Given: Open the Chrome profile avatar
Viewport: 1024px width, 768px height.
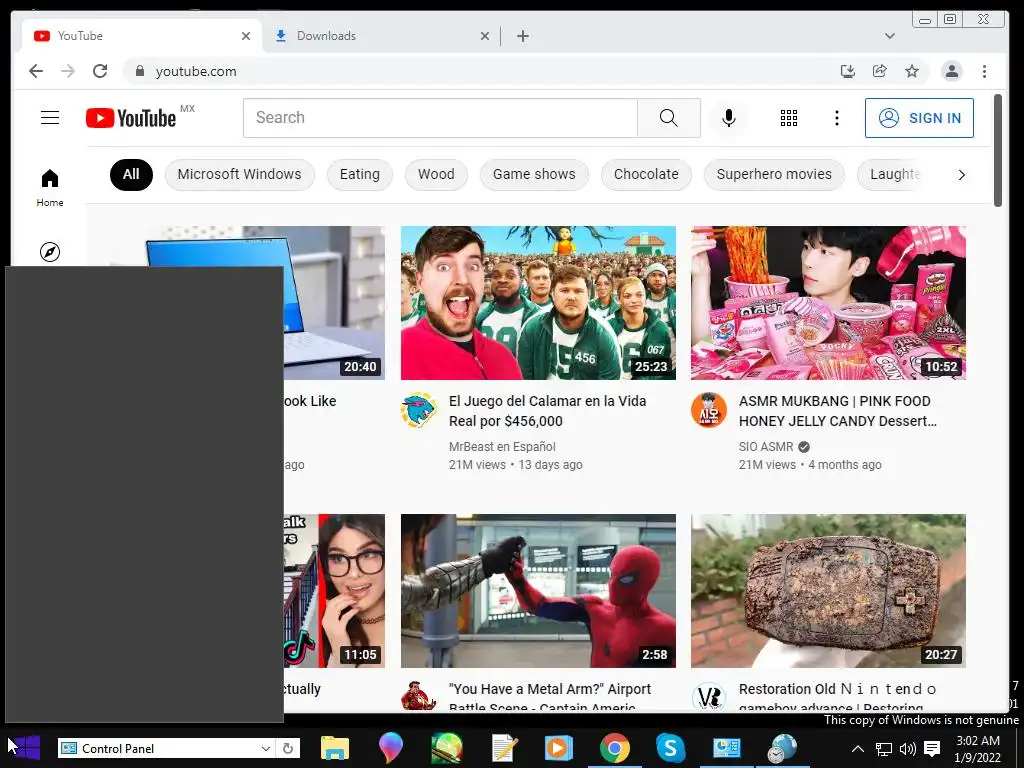Looking at the screenshot, I should (952, 71).
